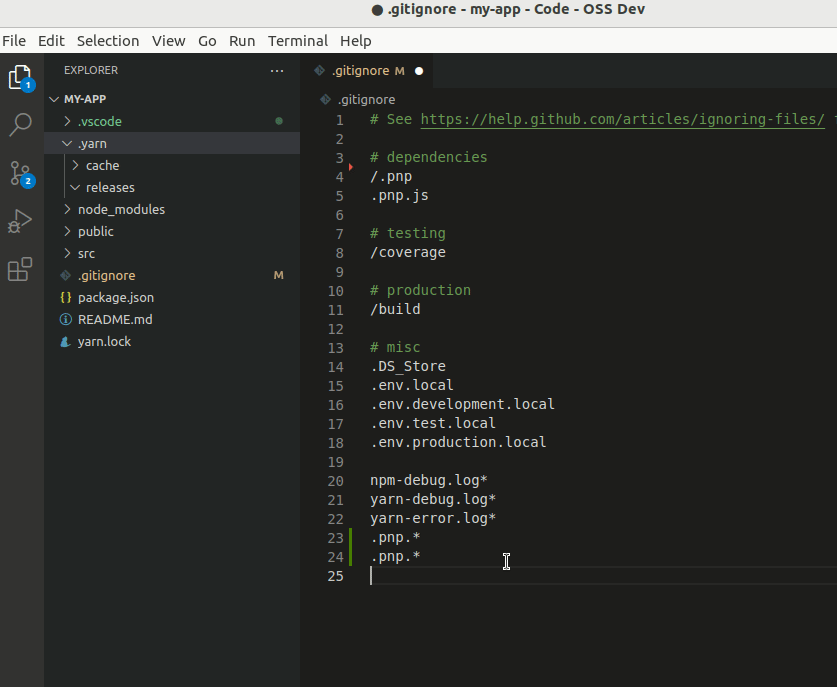Click line number 23 in the gutter
Image resolution: width=837 pixels, height=687 pixels.
[x=335, y=538]
